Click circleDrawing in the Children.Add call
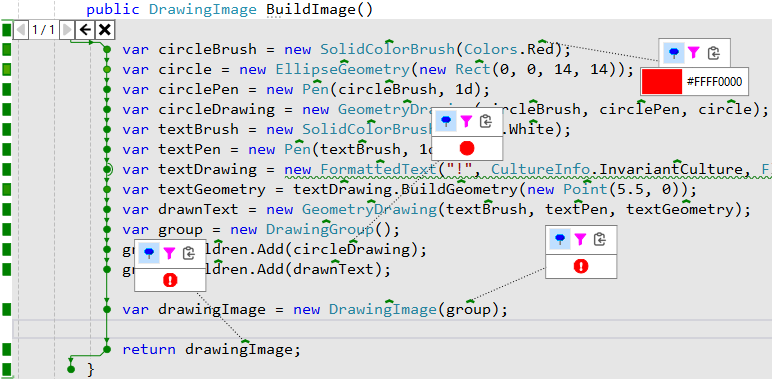 (351, 250)
